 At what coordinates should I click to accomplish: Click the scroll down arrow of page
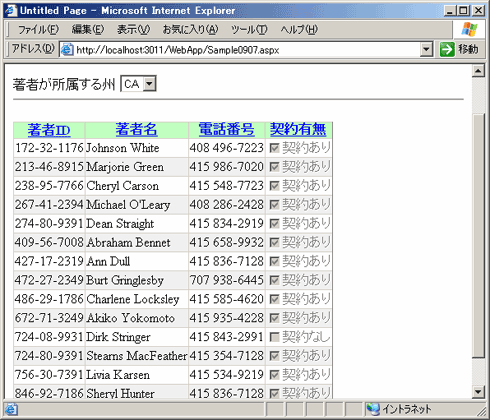click(478, 392)
